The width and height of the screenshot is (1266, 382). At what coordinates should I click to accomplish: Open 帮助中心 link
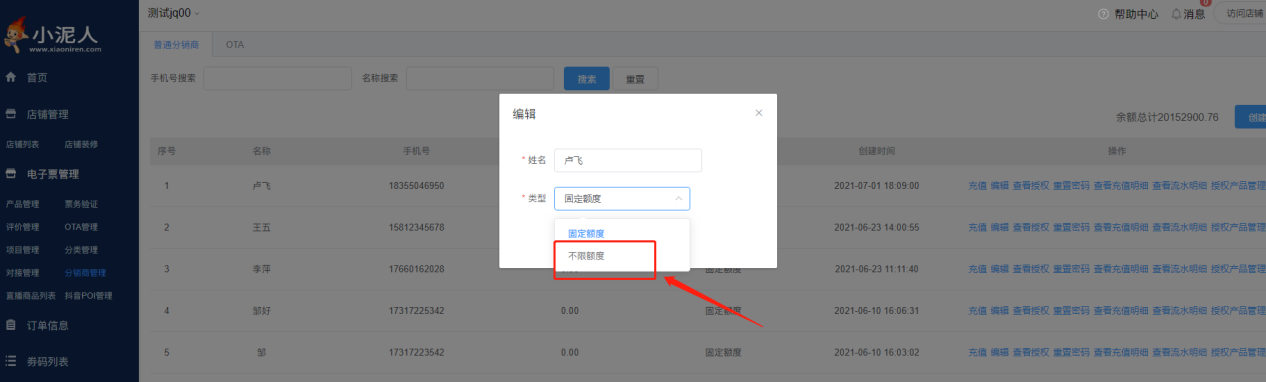[1135, 14]
